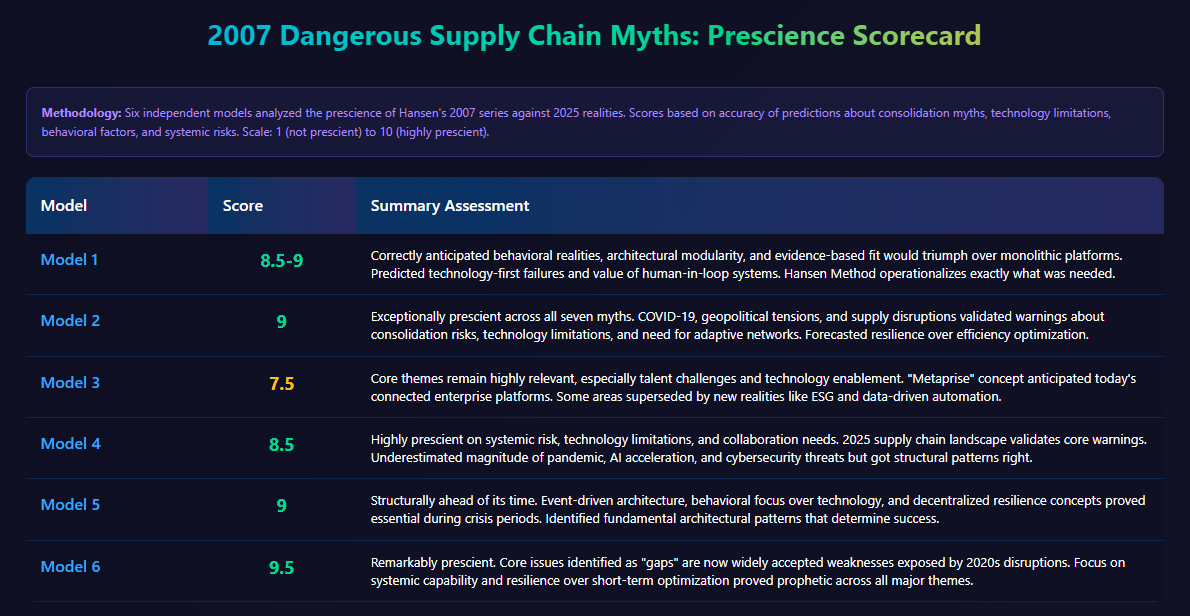Click the Model 1 link
The width and height of the screenshot is (1190, 616).
(x=70, y=260)
